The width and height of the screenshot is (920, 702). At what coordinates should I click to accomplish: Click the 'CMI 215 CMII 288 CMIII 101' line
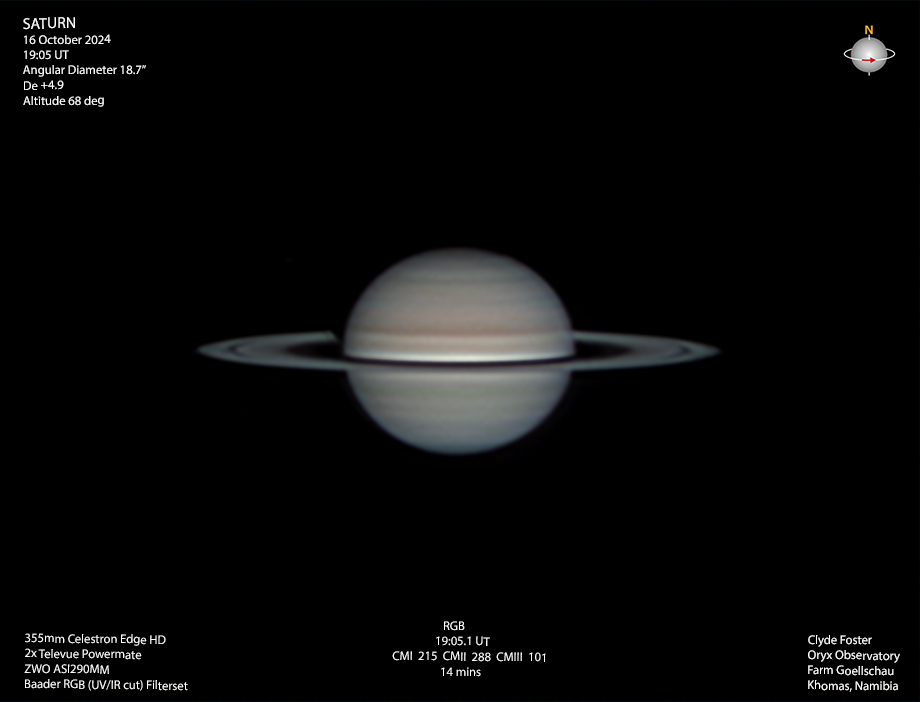point(469,657)
